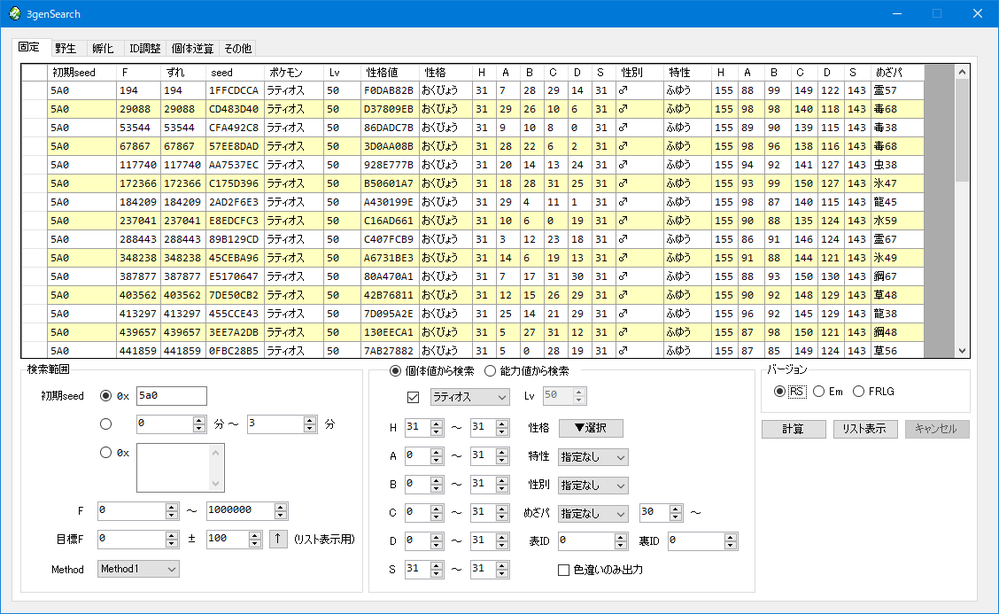
Task: Open the ラティオス Pokémon dropdown
Action: click(470, 397)
